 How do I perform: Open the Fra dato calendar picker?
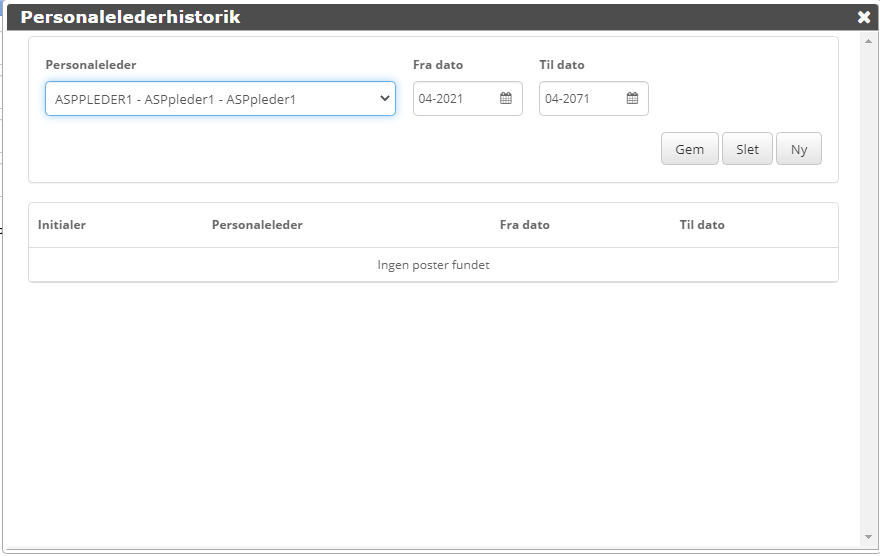(506, 98)
